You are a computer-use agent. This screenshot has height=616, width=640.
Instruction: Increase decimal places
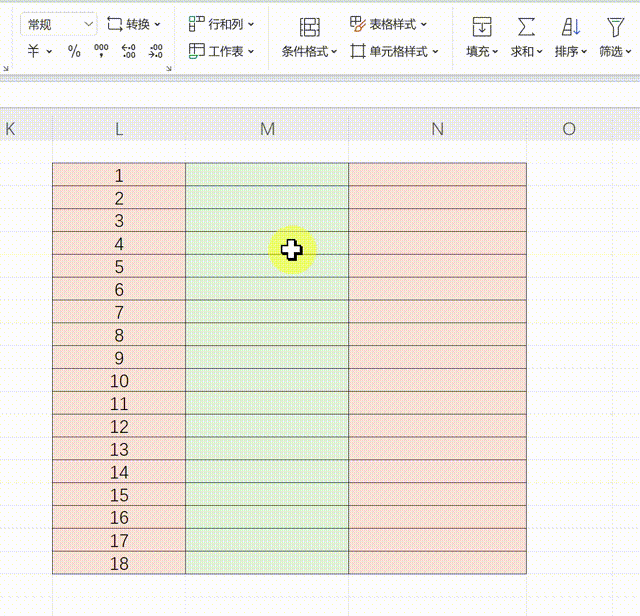click(x=129, y=51)
